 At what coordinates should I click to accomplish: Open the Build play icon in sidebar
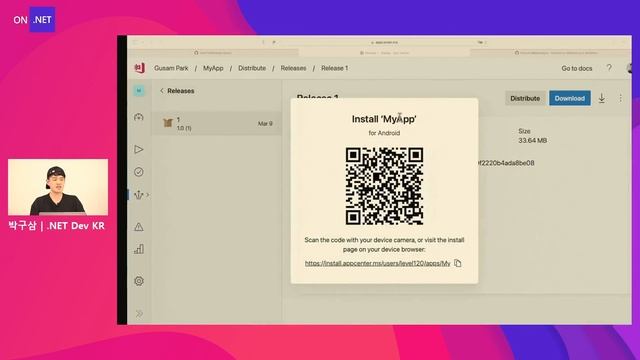pos(139,149)
